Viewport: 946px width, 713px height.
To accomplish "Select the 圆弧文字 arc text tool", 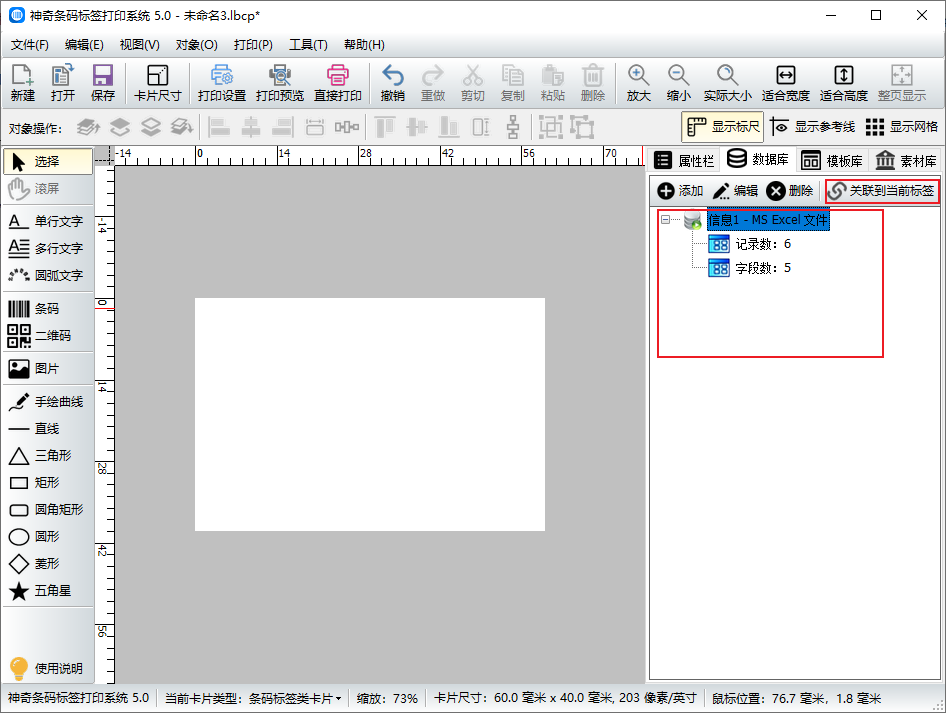I will 47,275.
